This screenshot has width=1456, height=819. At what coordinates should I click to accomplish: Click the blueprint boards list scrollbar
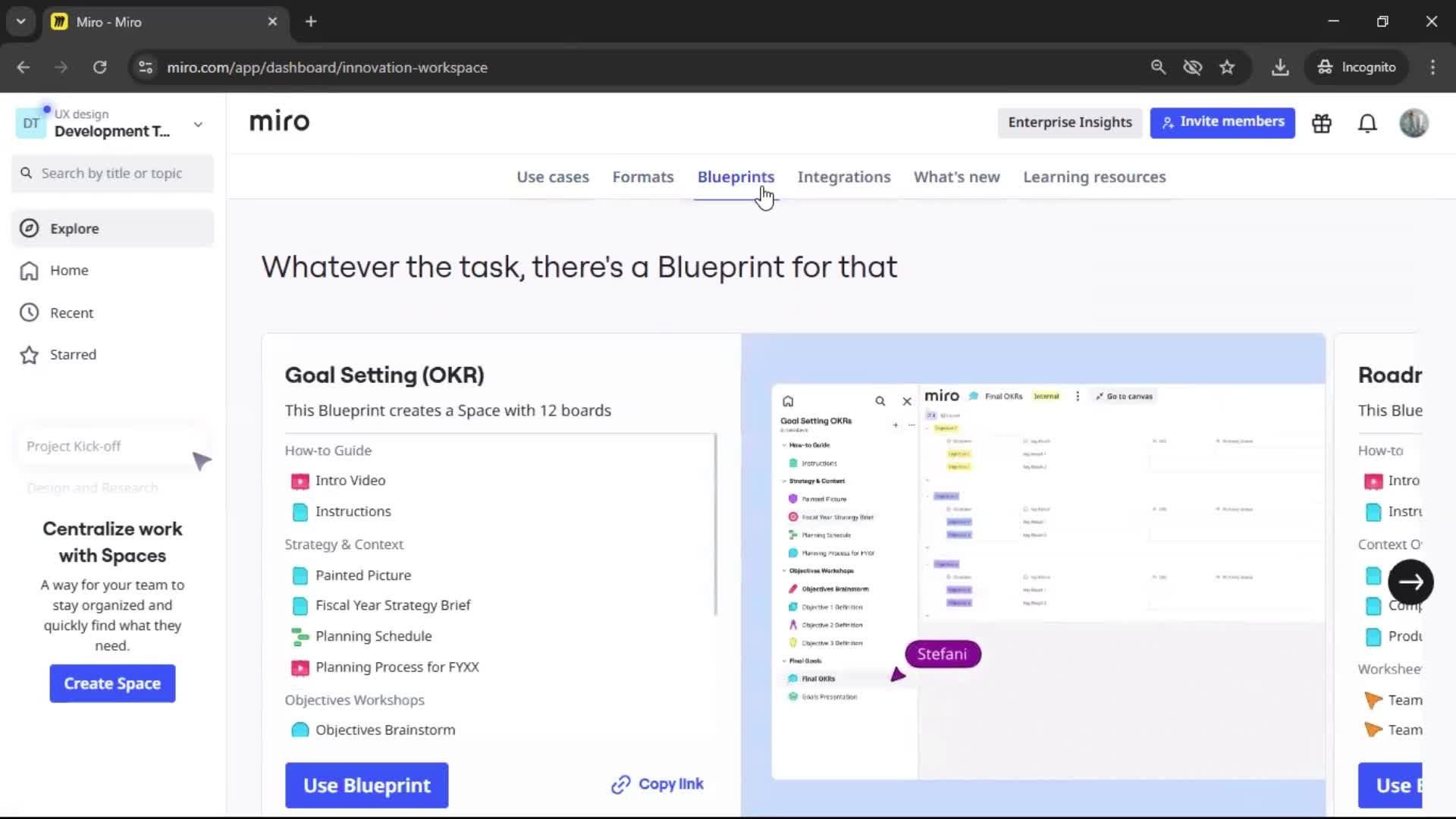point(714,524)
